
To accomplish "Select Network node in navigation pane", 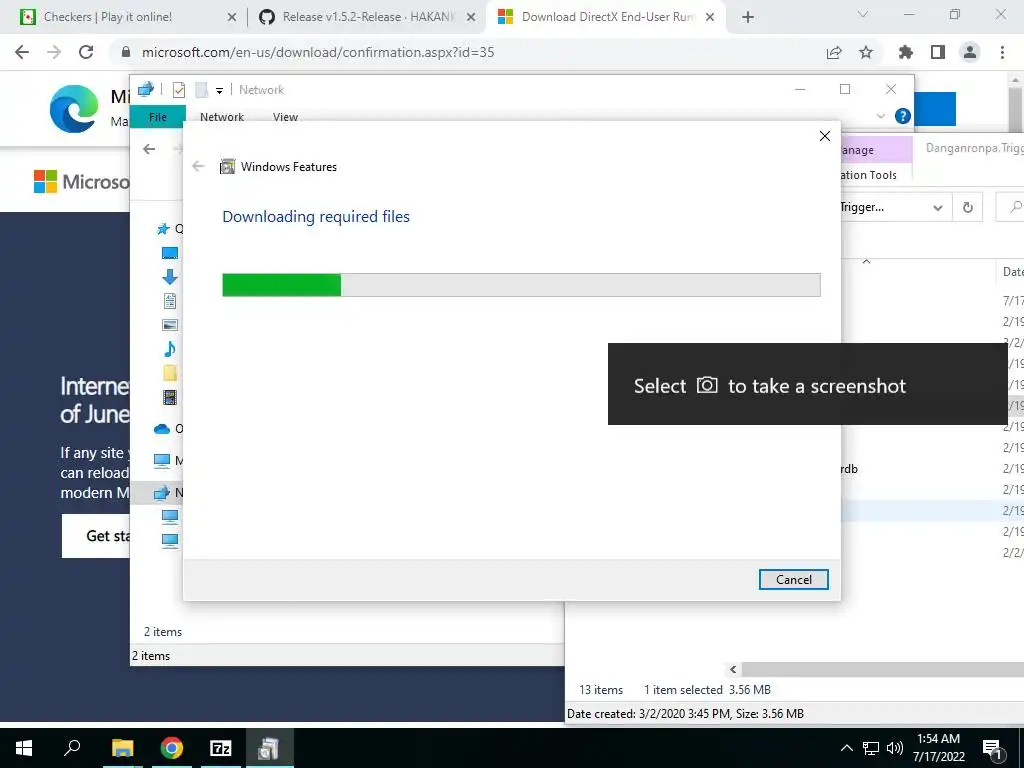I will 162,492.
